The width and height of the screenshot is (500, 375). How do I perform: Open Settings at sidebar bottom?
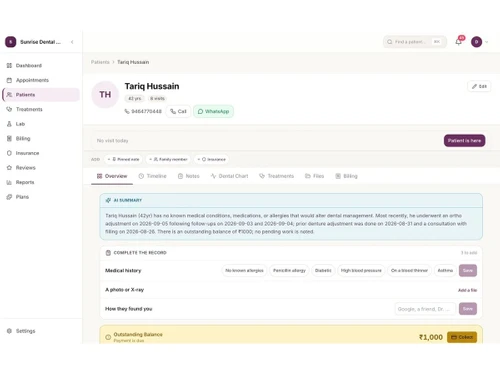coord(40,331)
